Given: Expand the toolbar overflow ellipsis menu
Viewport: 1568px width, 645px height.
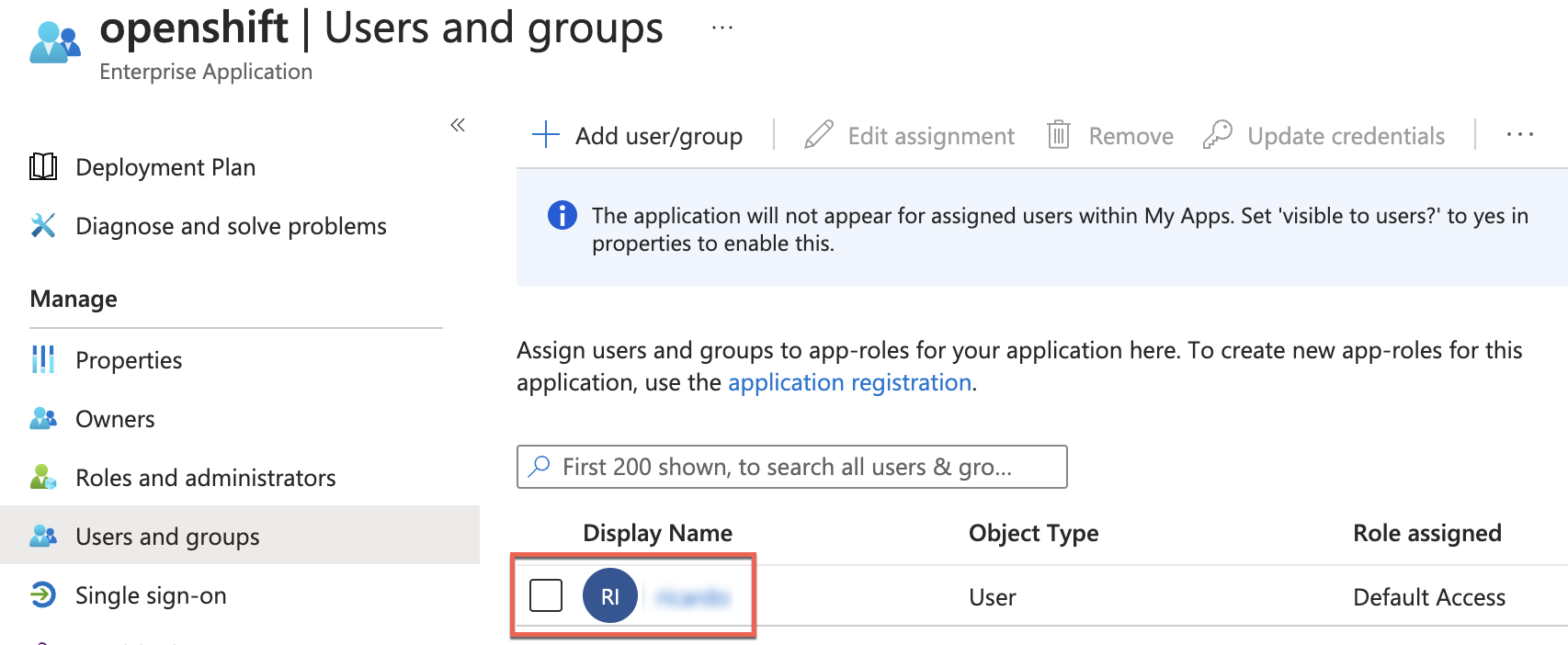Looking at the screenshot, I should pos(1519,136).
